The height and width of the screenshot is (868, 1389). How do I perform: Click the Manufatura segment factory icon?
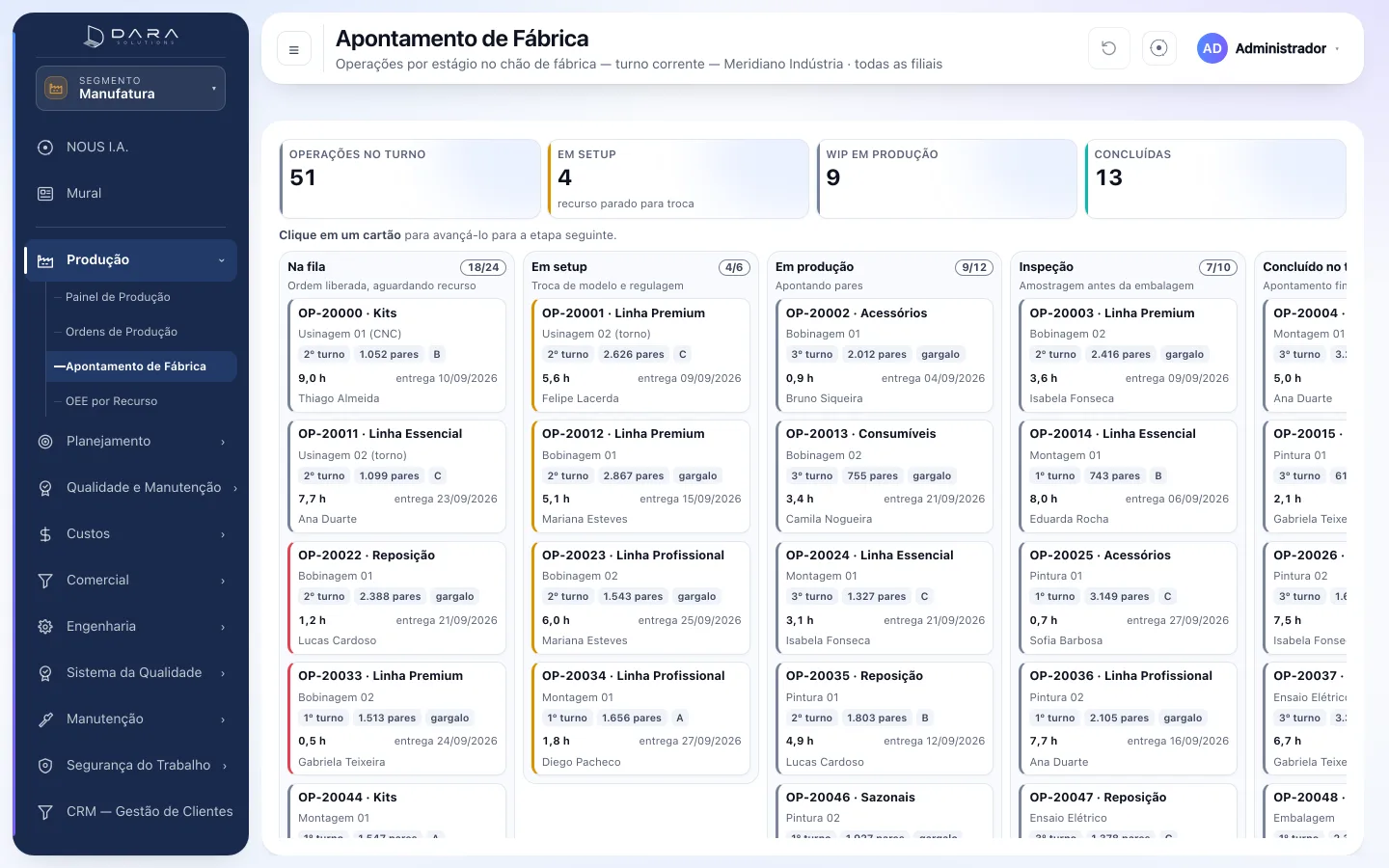(x=56, y=88)
